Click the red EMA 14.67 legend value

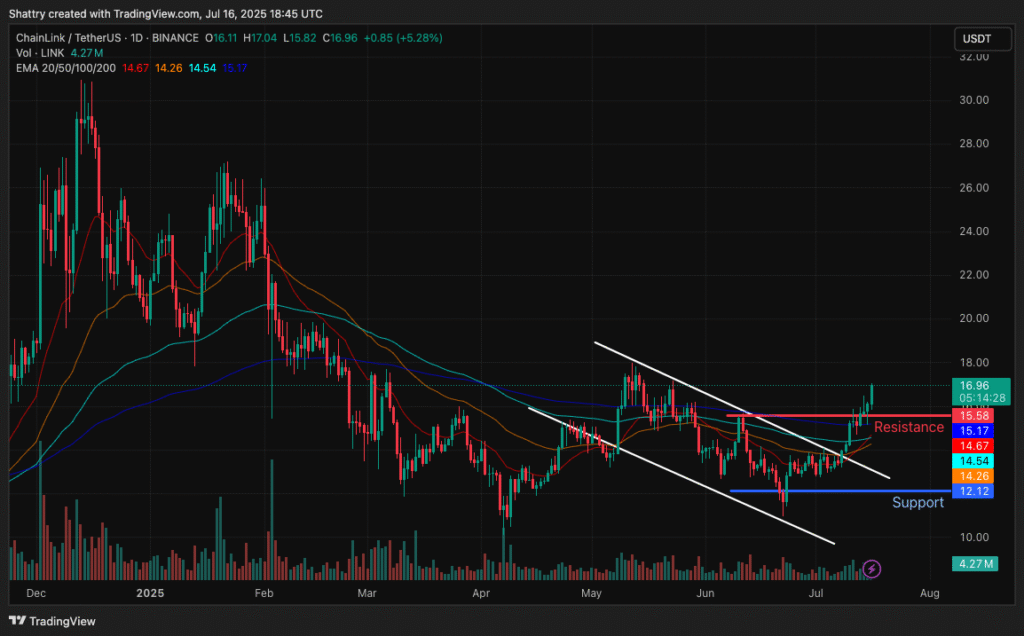(x=137, y=67)
